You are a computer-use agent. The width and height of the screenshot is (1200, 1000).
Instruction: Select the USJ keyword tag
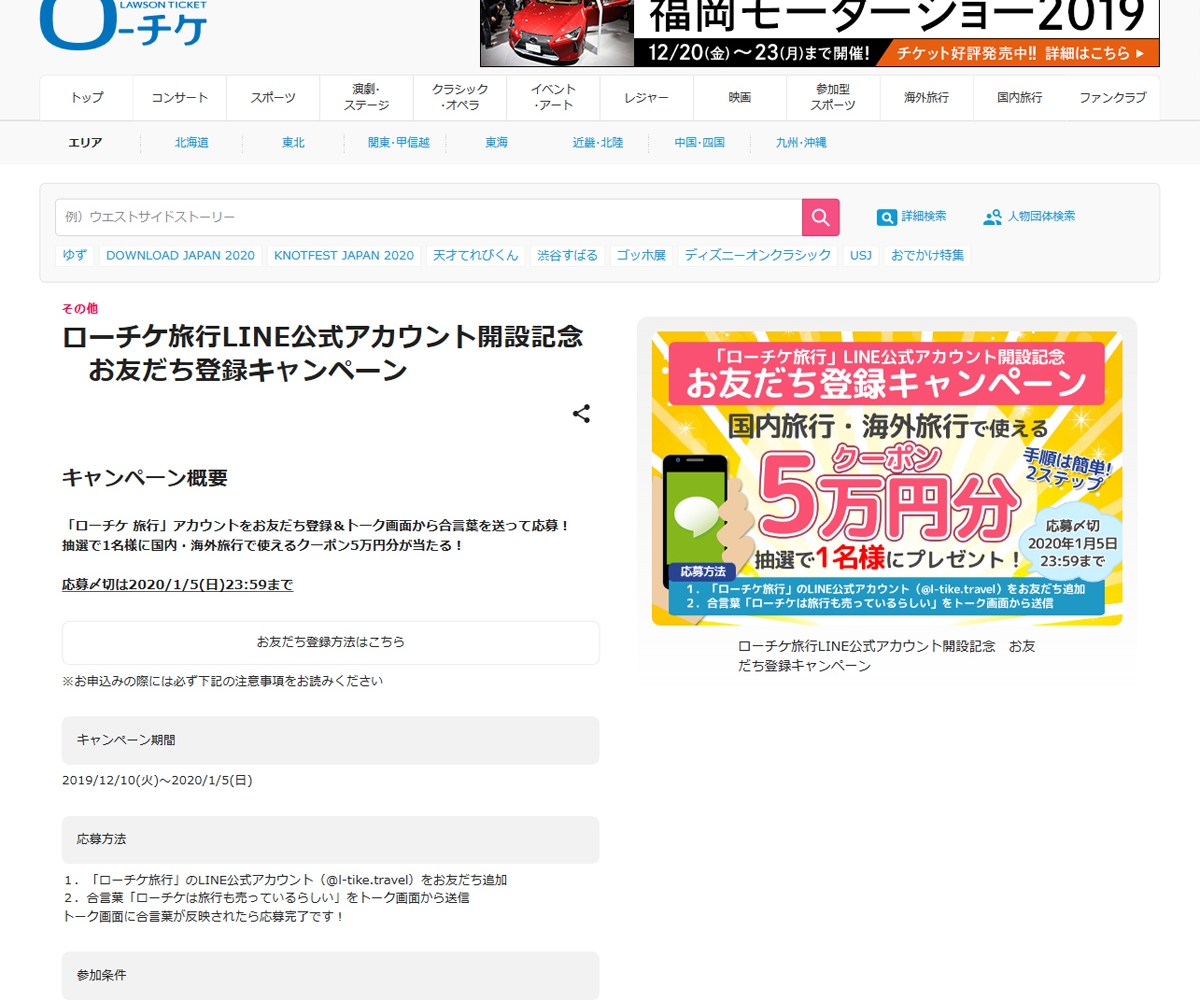(x=861, y=255)
